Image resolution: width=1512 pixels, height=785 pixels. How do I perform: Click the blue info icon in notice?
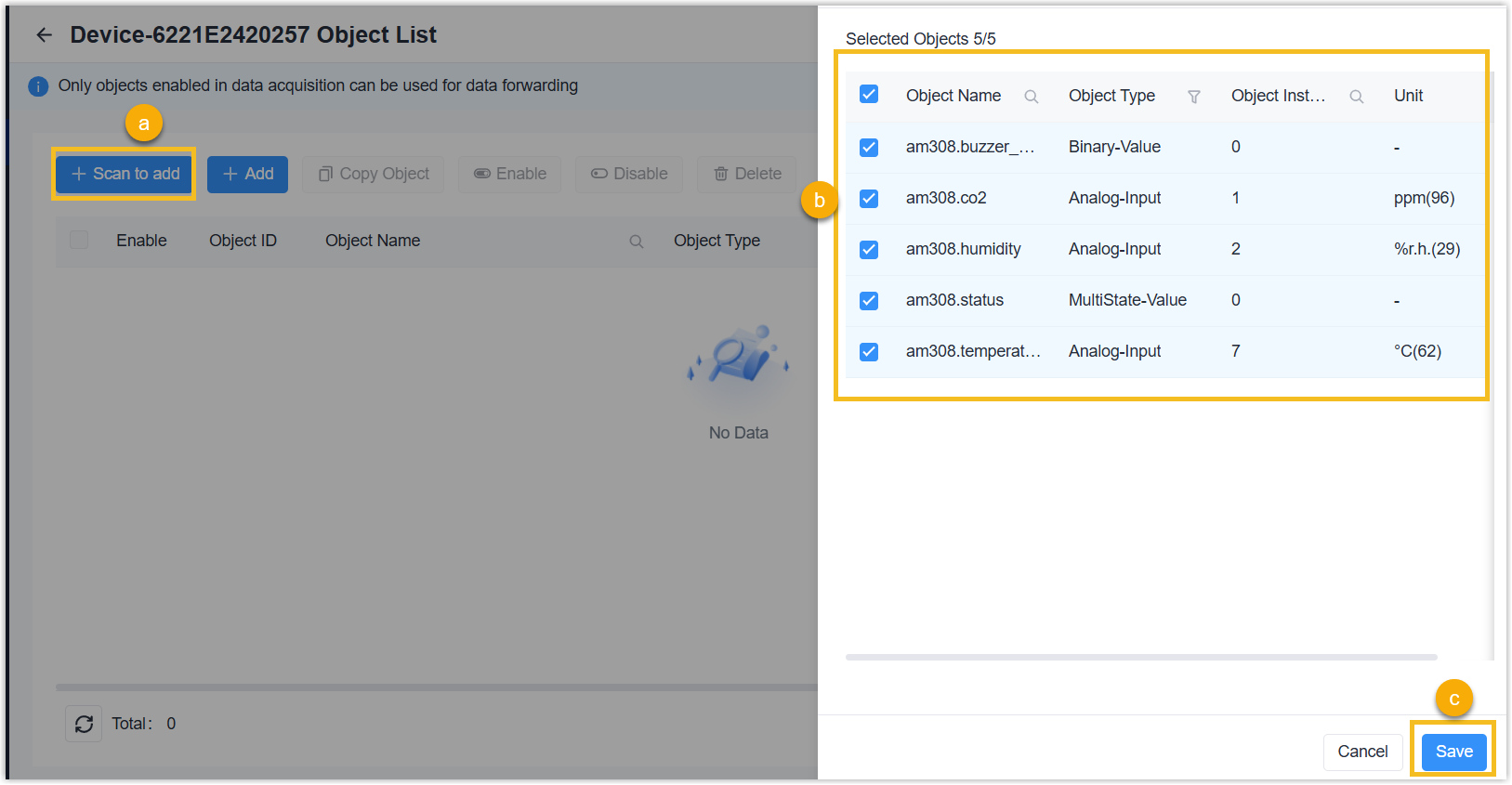[x=38, y=86]
